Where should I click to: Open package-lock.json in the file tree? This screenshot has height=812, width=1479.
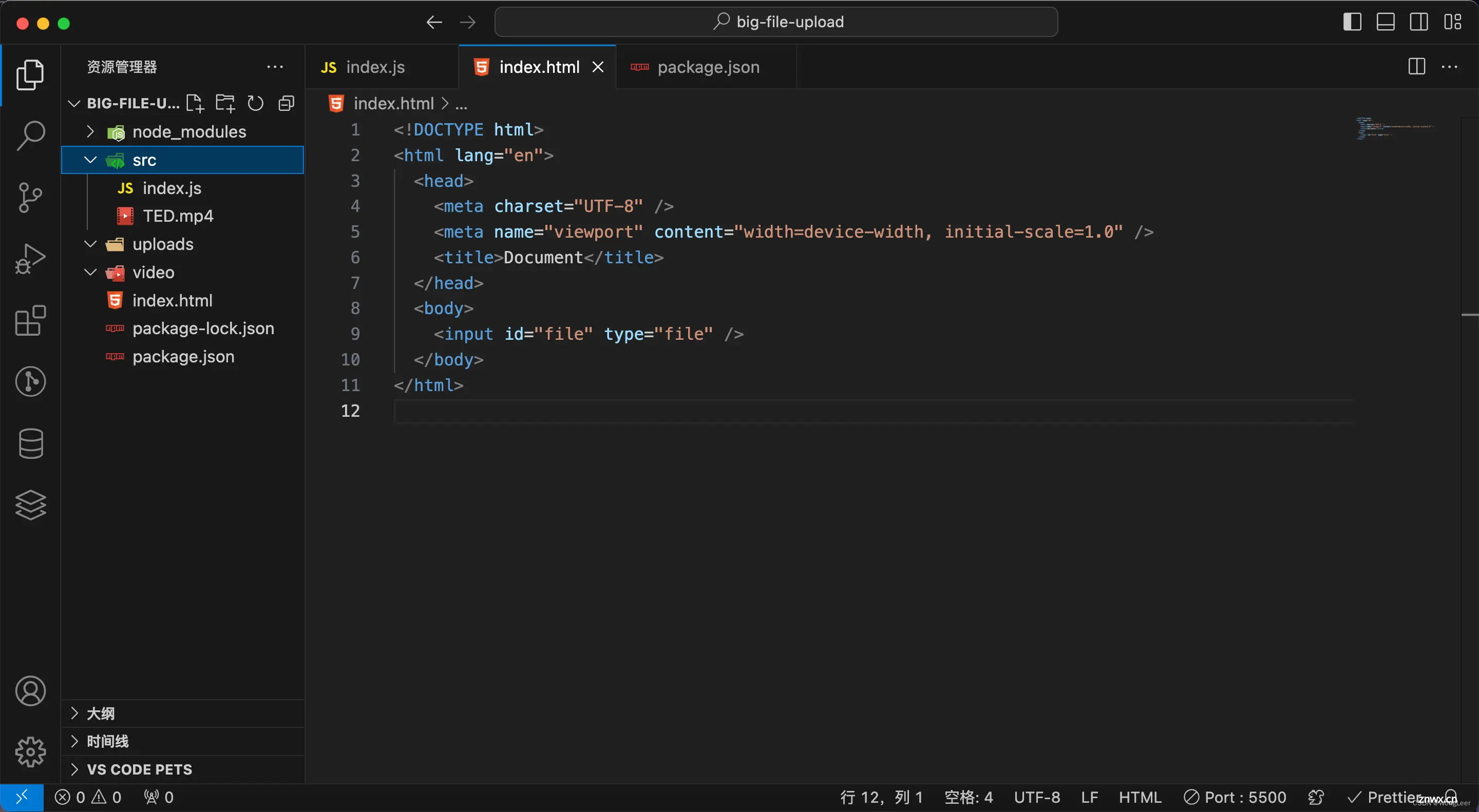pos(183,328)
